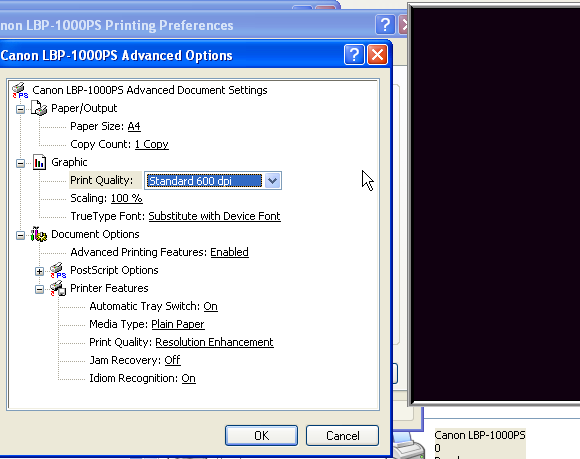Close the Advanced Options dialog with red X

click(x=377, y=55)
